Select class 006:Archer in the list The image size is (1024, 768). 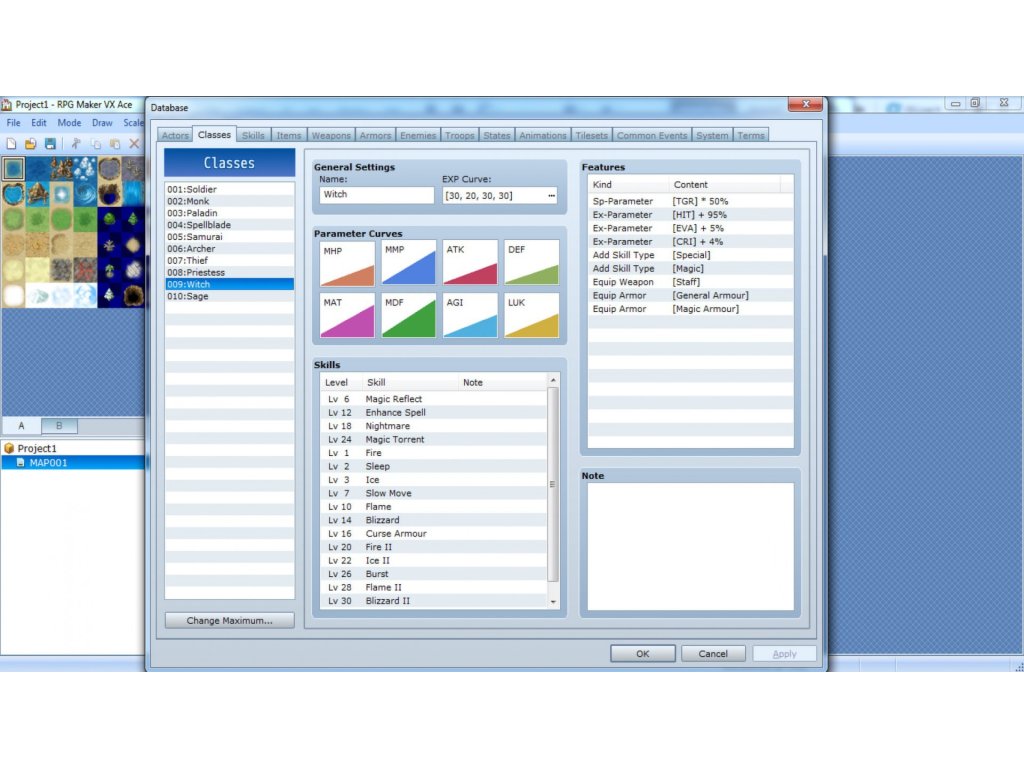pos(229,248)
